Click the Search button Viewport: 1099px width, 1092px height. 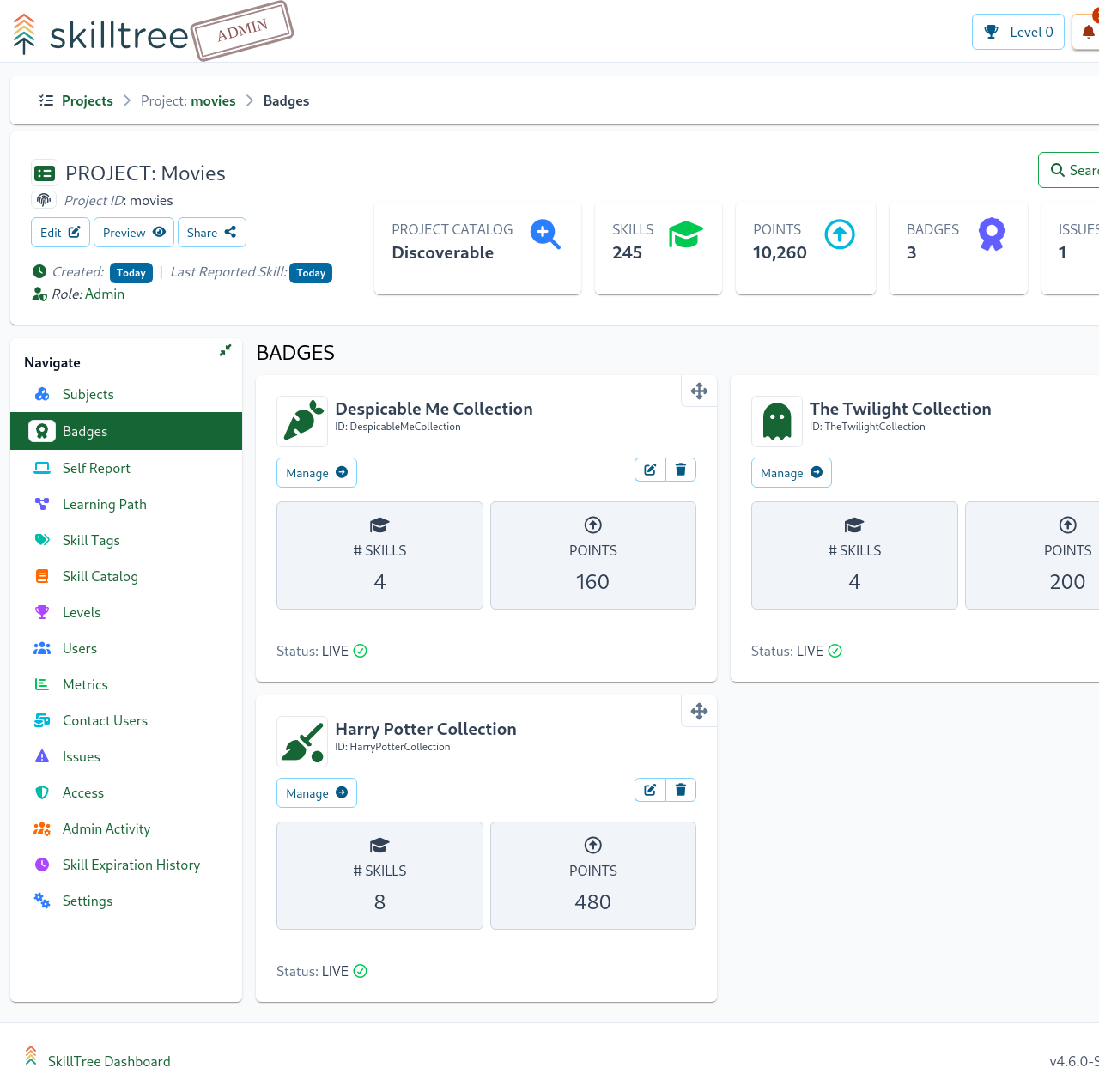pyautogui.click(x=1069, y=170)
